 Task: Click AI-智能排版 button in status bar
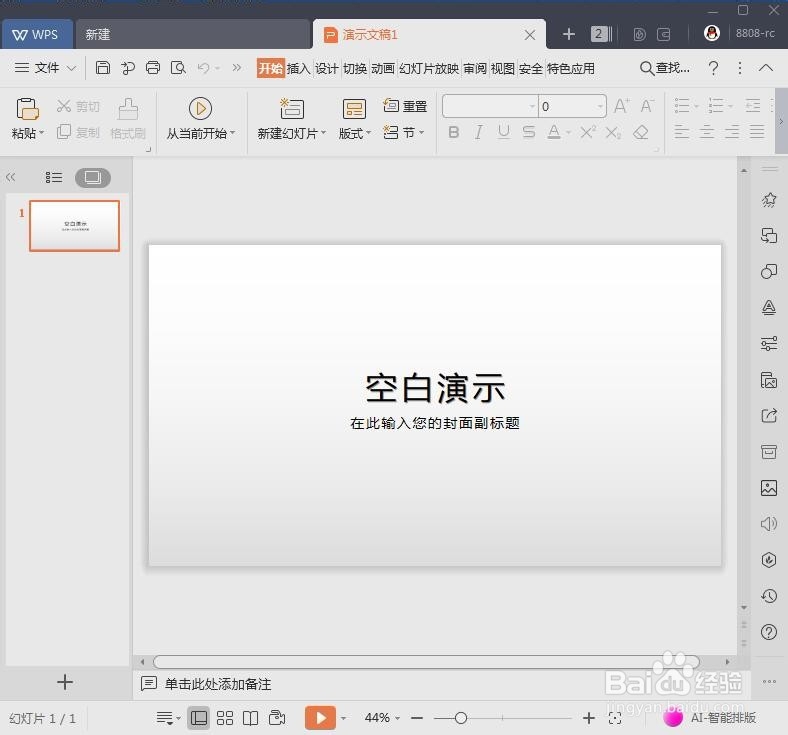[x=710, y=717]
